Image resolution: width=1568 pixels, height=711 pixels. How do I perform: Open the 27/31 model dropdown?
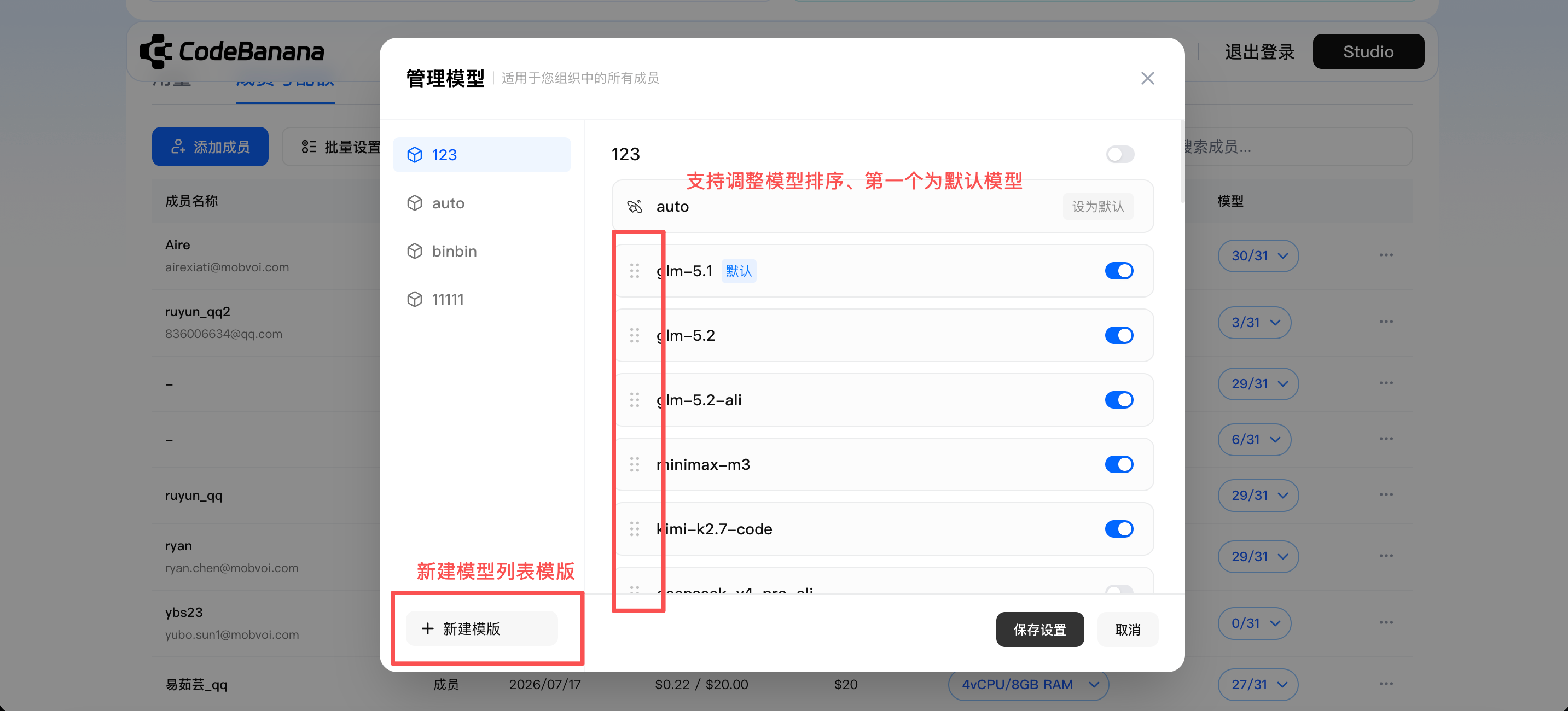1258,684
